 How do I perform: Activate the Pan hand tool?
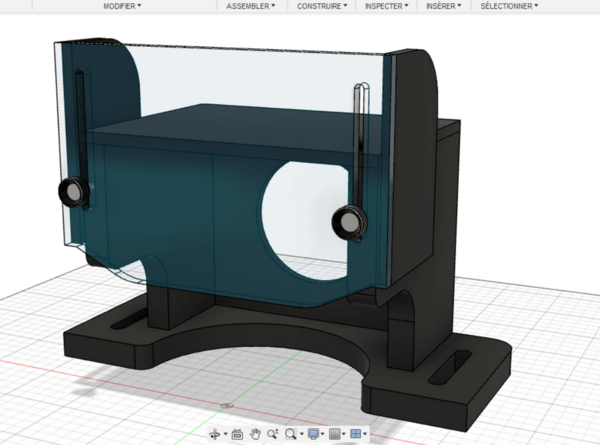pyautogui.click(x=255, y=434)
